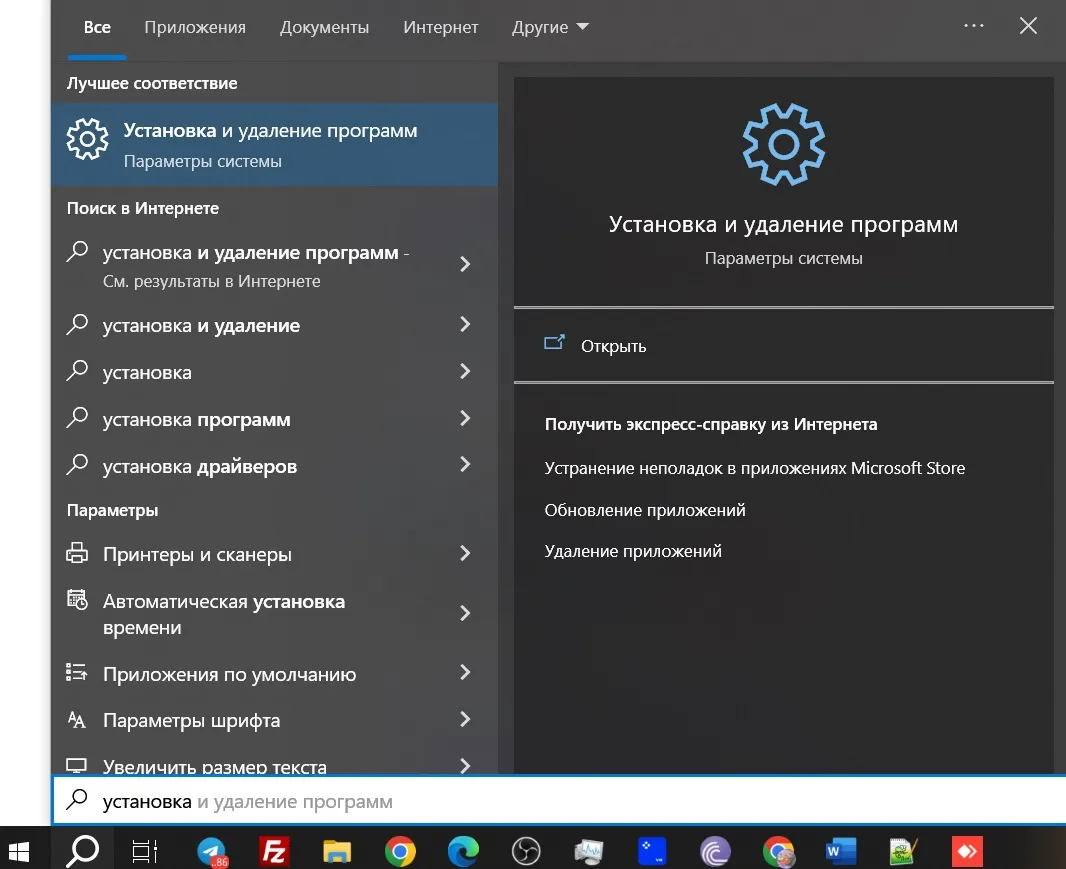The width and height of the screenshot is (1066, 869).
Task: Expand arrow next to 'Принтеры и сканеры'
Action: (x=465, y=553)
